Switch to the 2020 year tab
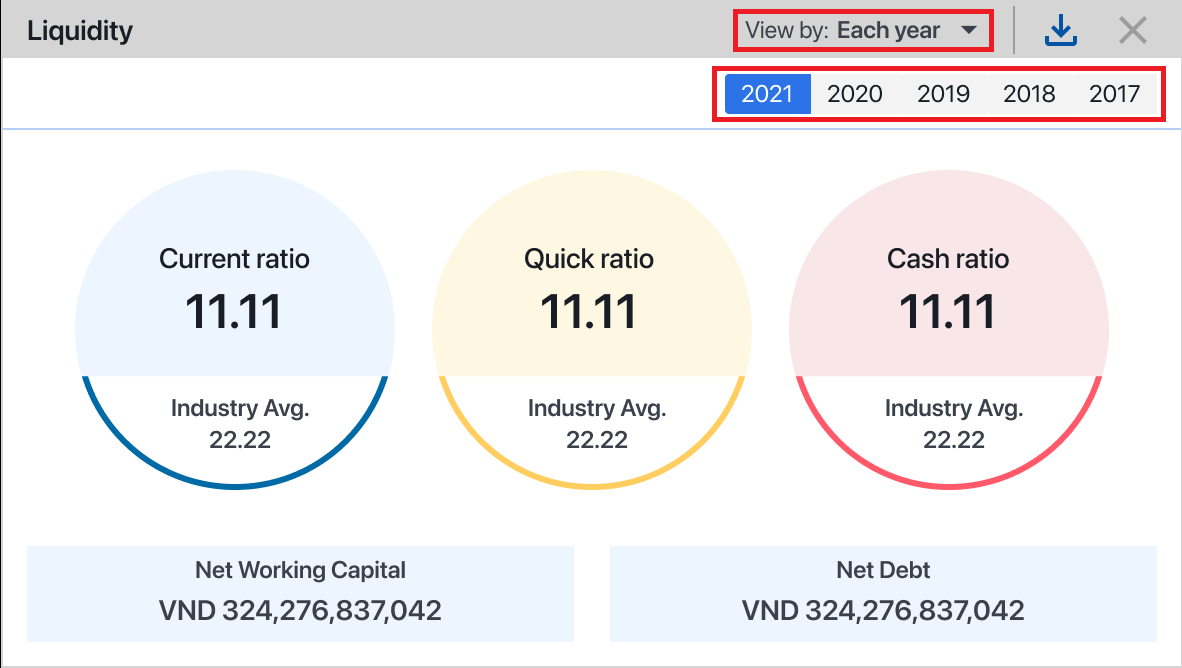The width and height of the screenshot is (1182, 668). [x=855, y=94]
